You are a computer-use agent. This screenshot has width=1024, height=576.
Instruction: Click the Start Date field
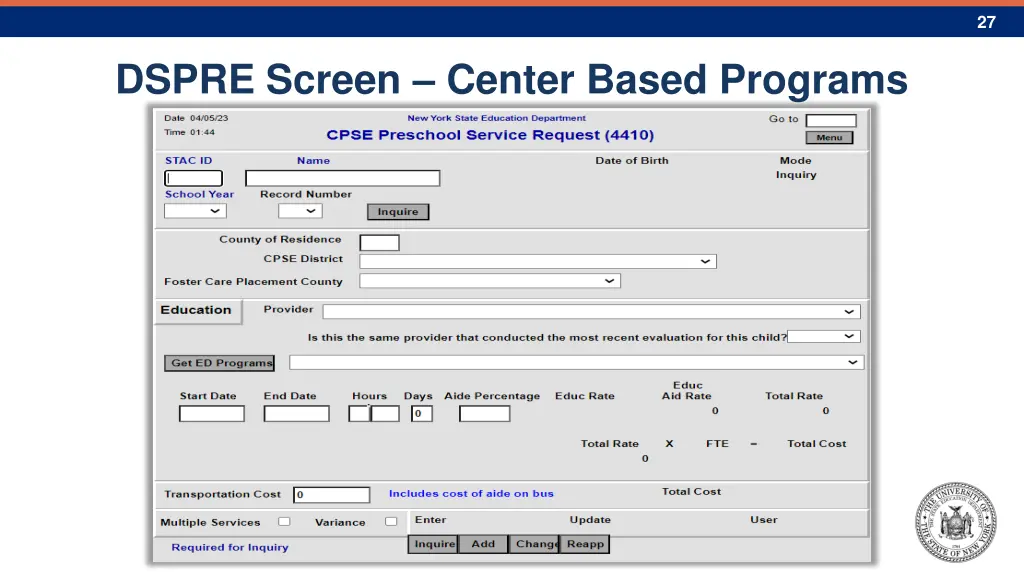(x=212, y=413)
